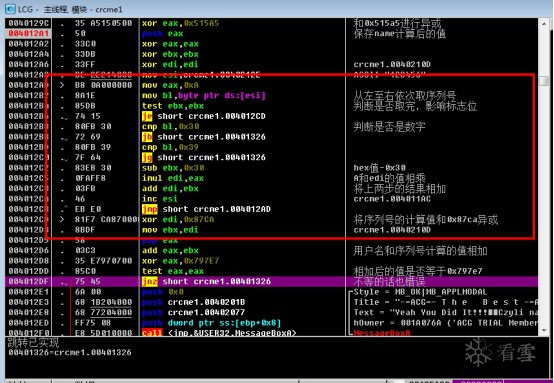The height and width of the screenshot is (383, 554).
Task: Select the breakpoint address 004012A1
Action: click(x=29, y=34)
